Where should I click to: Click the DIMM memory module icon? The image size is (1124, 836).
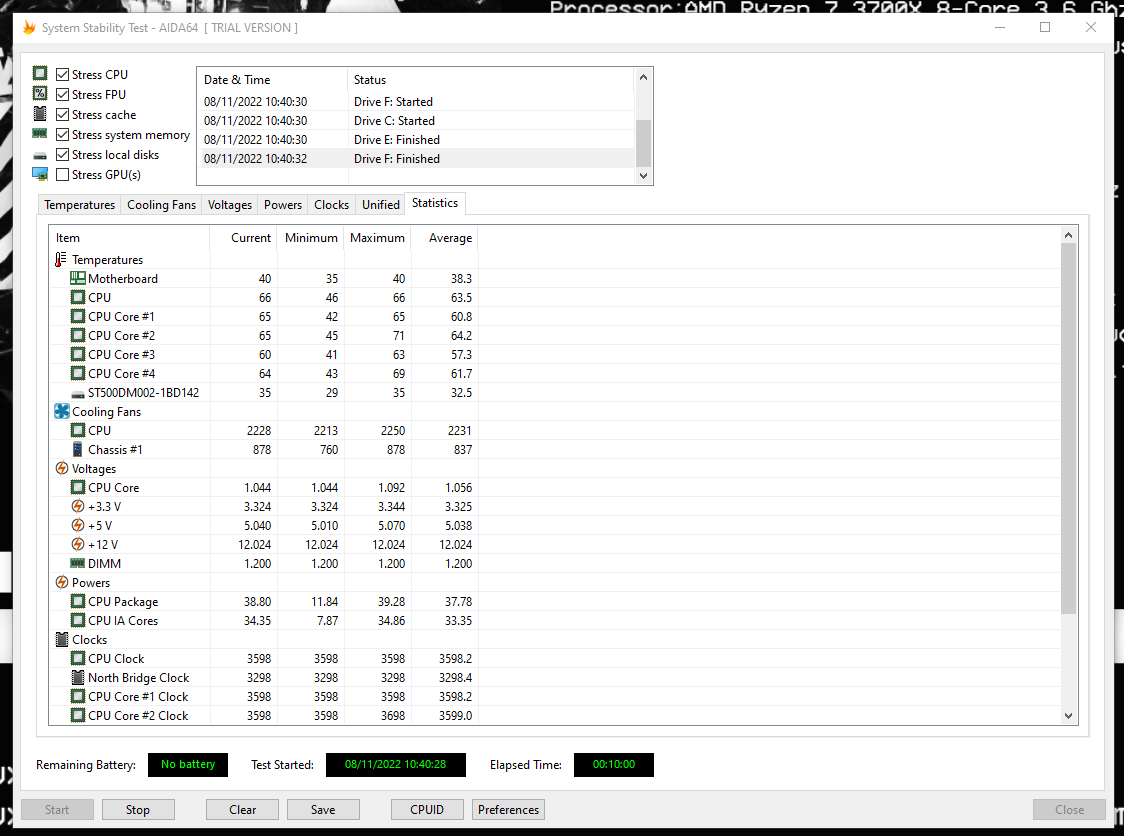click(77, 563)
